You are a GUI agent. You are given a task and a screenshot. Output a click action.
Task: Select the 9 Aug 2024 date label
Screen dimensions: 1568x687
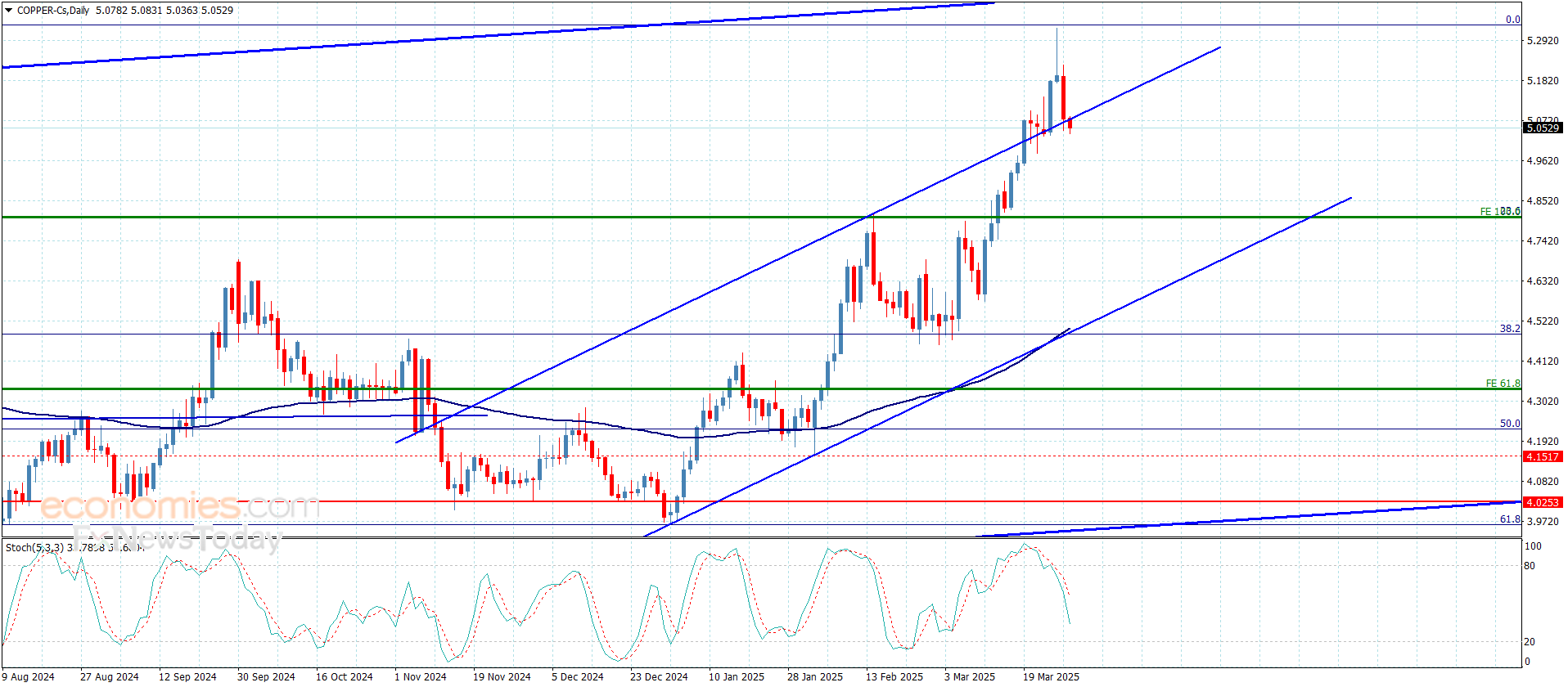pos(29,676)
